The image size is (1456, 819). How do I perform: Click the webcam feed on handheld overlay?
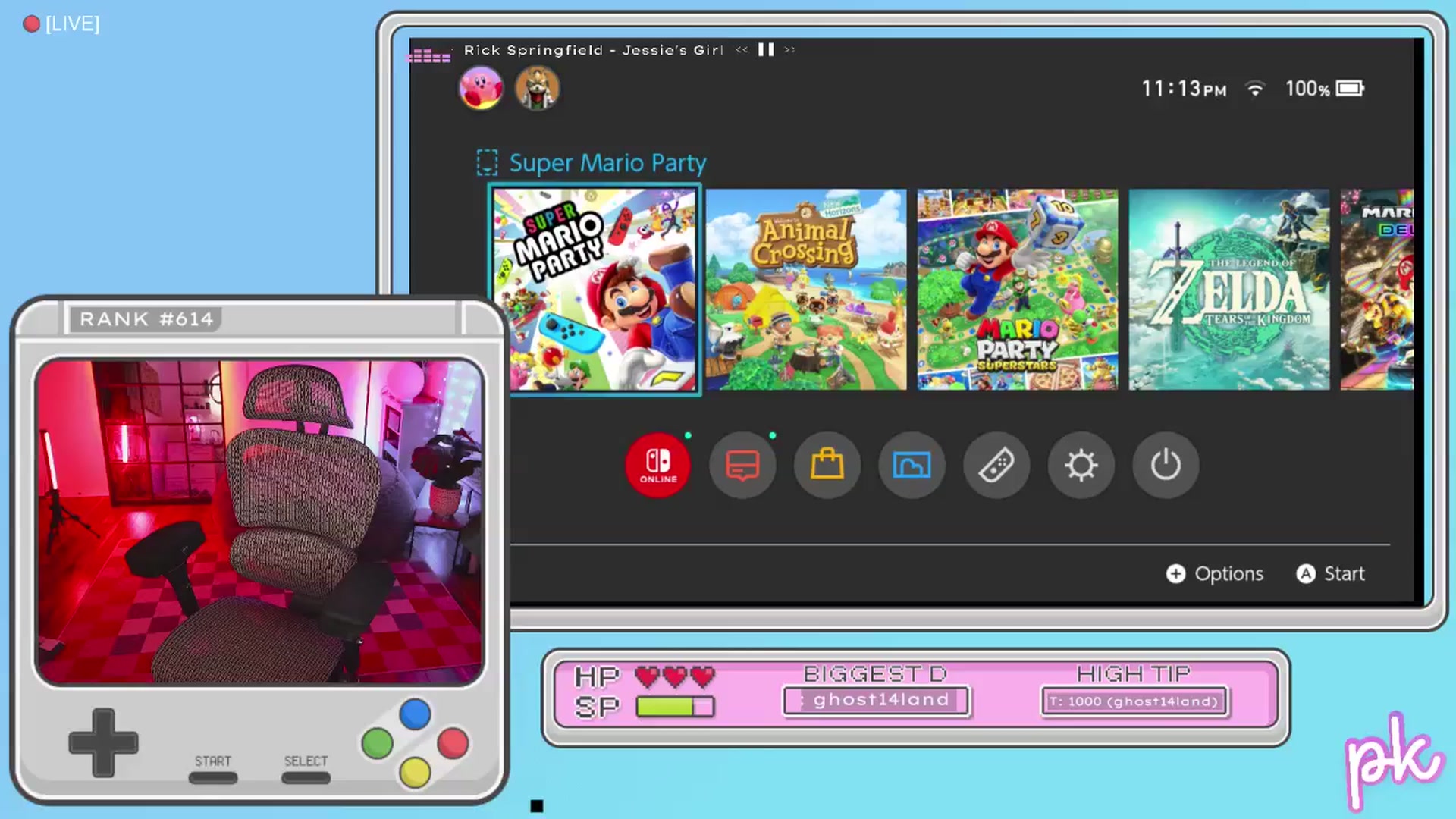click(259, 522)
